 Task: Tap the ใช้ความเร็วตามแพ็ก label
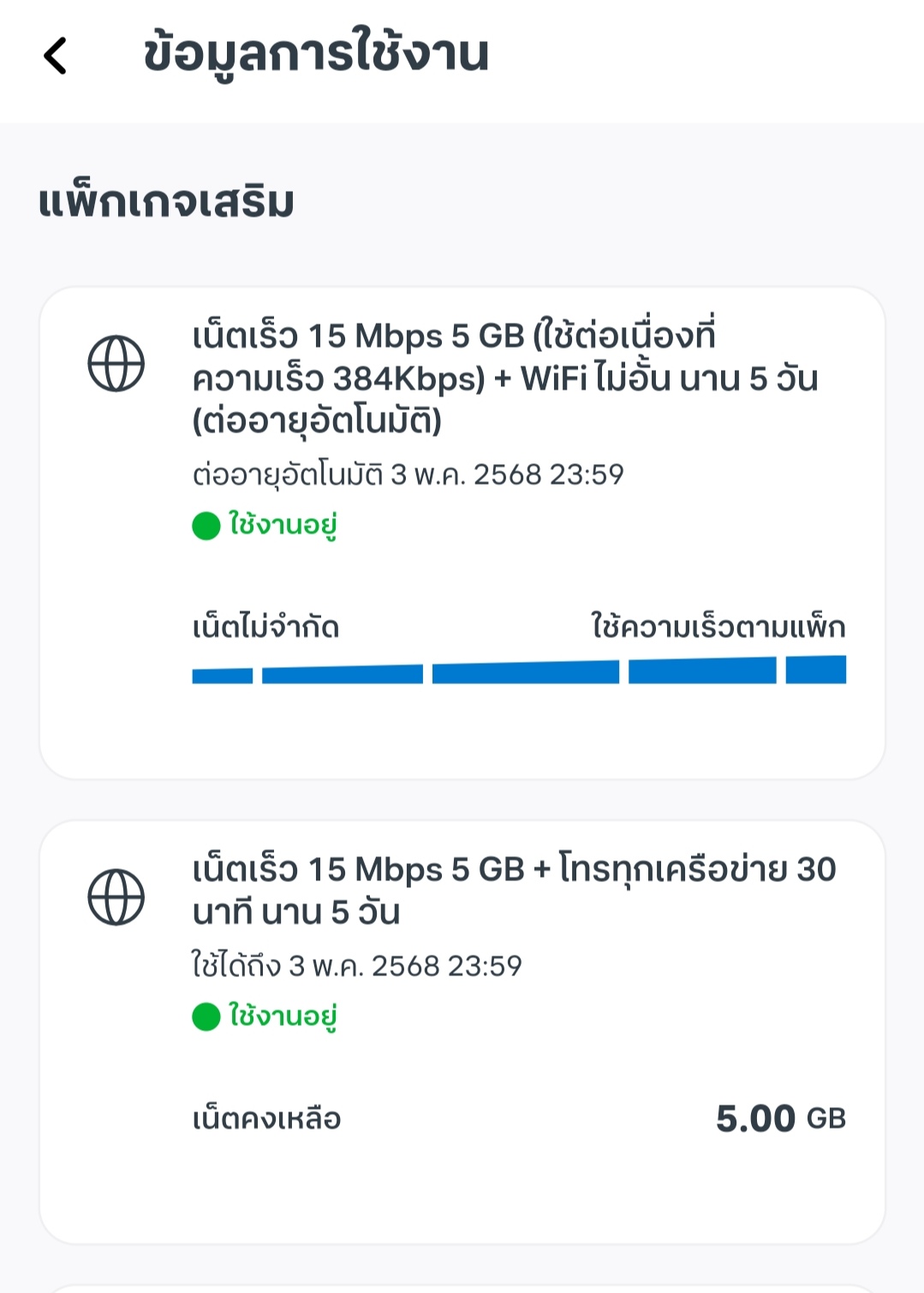click(718, 628)
